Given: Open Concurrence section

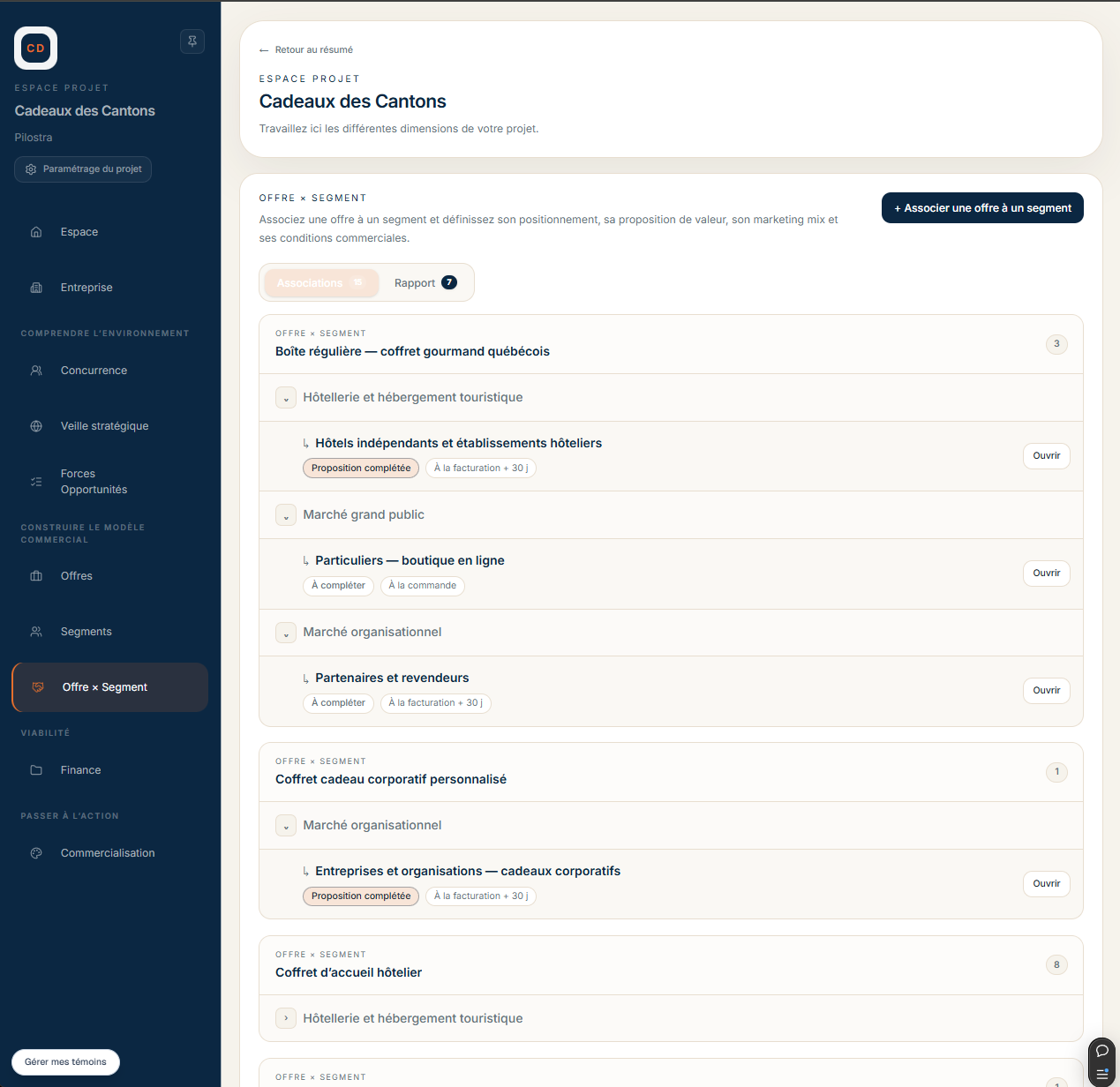Looking at the screenshot, I should point(94,371).
